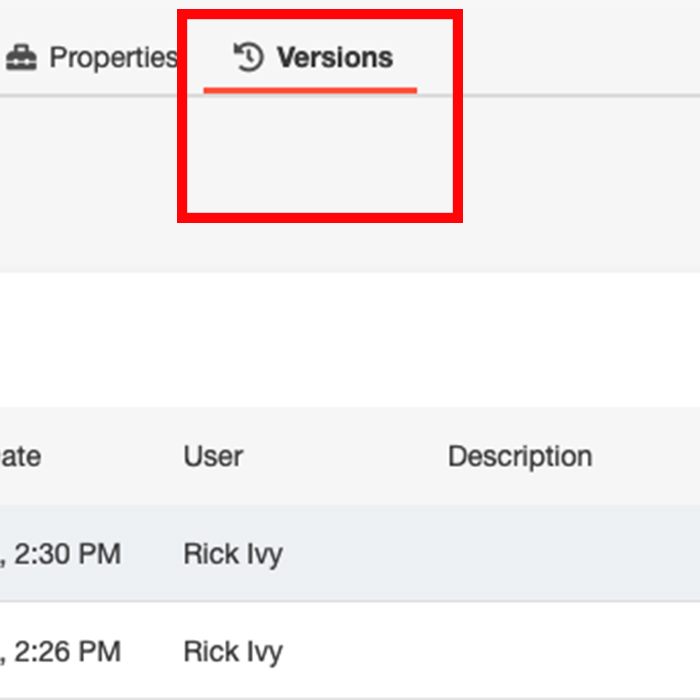The width and height of the screenshot is (700, 700).
Task: Click Rick Ivy in the 2:30 PM row
Action: pos(233,553)
